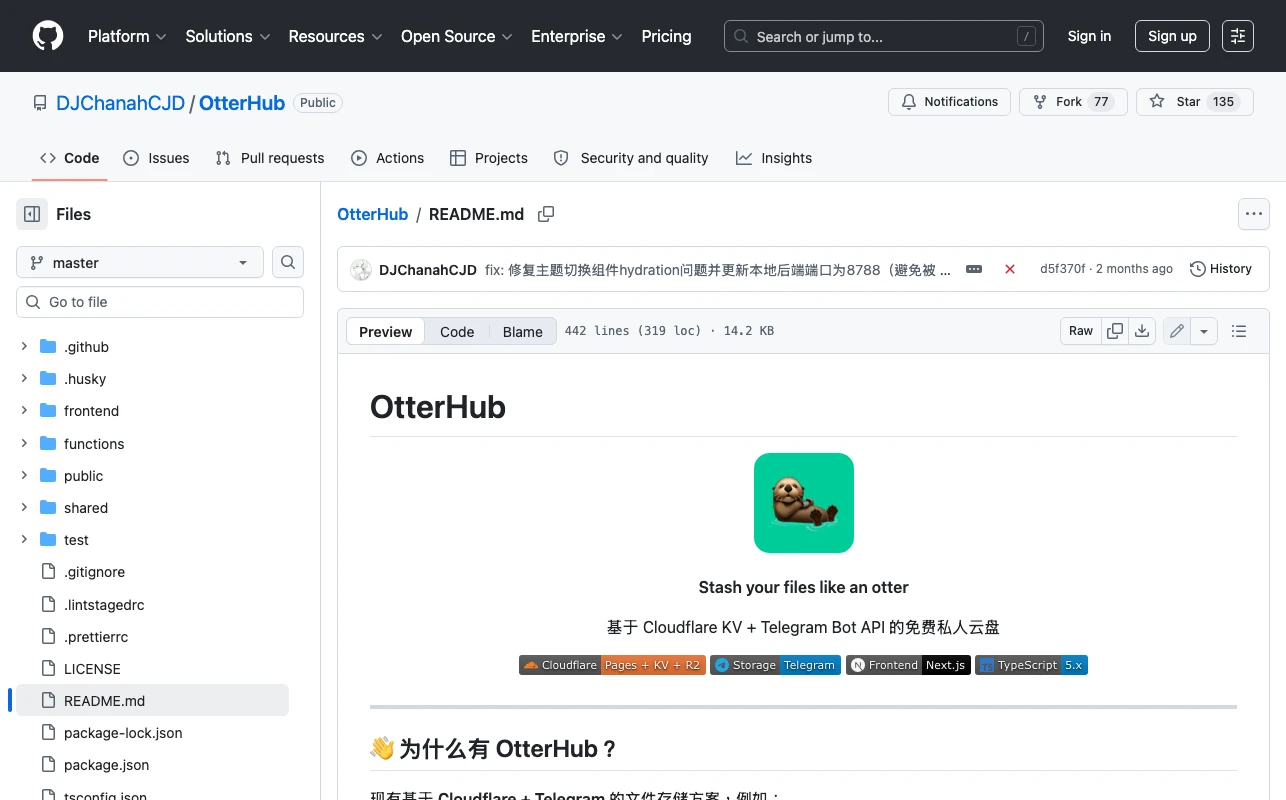Viewport: 1286px width, 800px height.
Task: Copy raw file contents
Action: pyautogui.click(x=1115, y=331)
